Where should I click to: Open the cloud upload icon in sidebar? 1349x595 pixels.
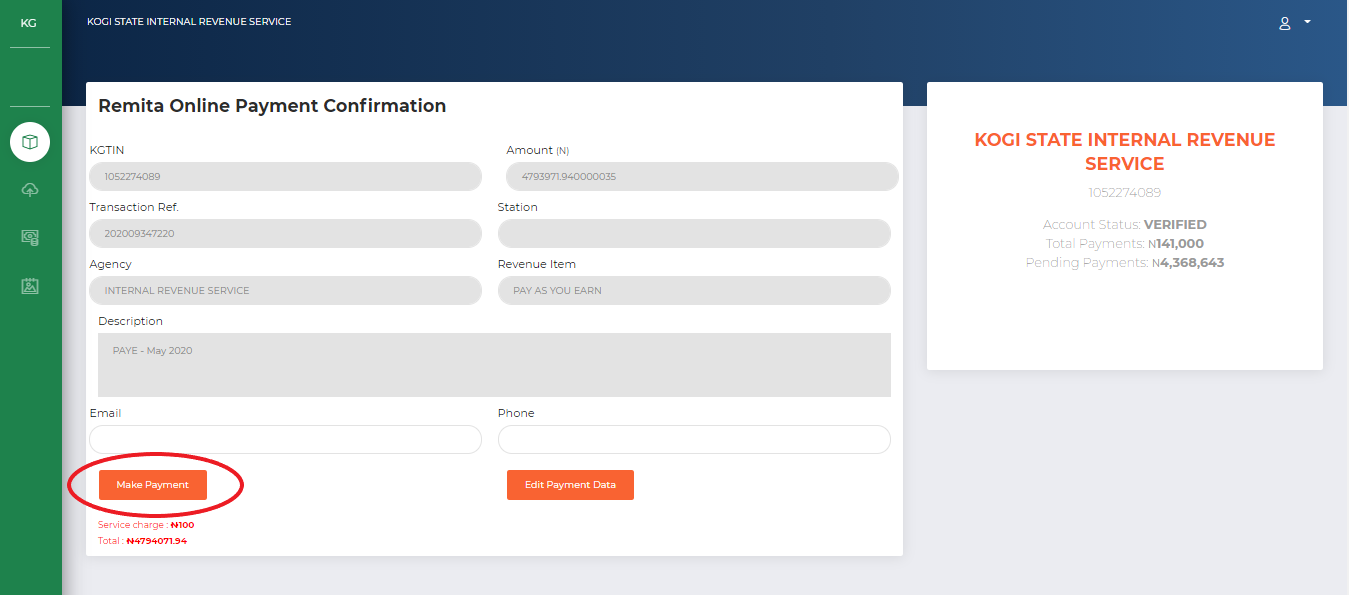[30, 190]
